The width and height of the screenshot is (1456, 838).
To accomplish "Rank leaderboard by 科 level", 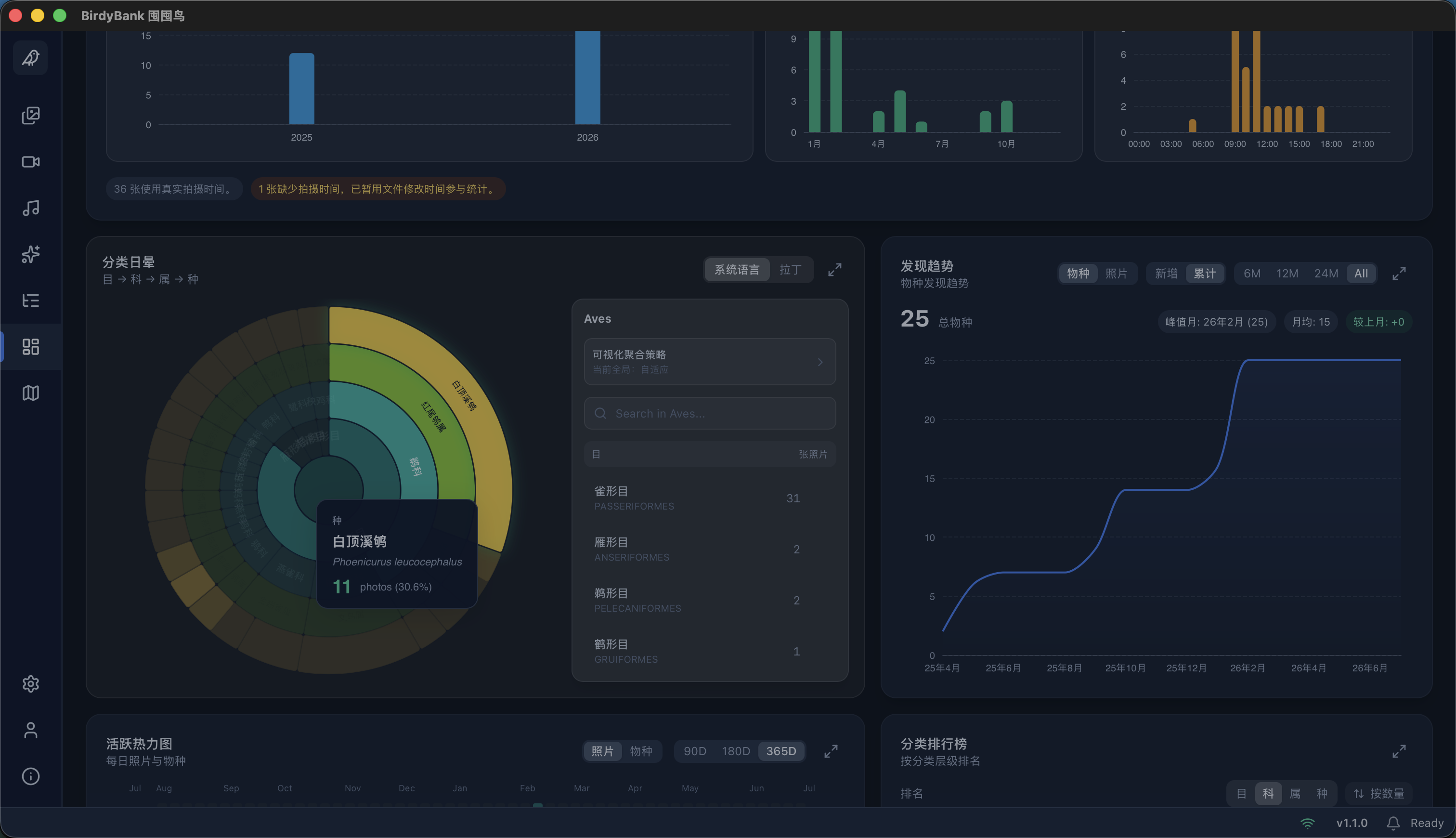I will [x=1268, y=794].
